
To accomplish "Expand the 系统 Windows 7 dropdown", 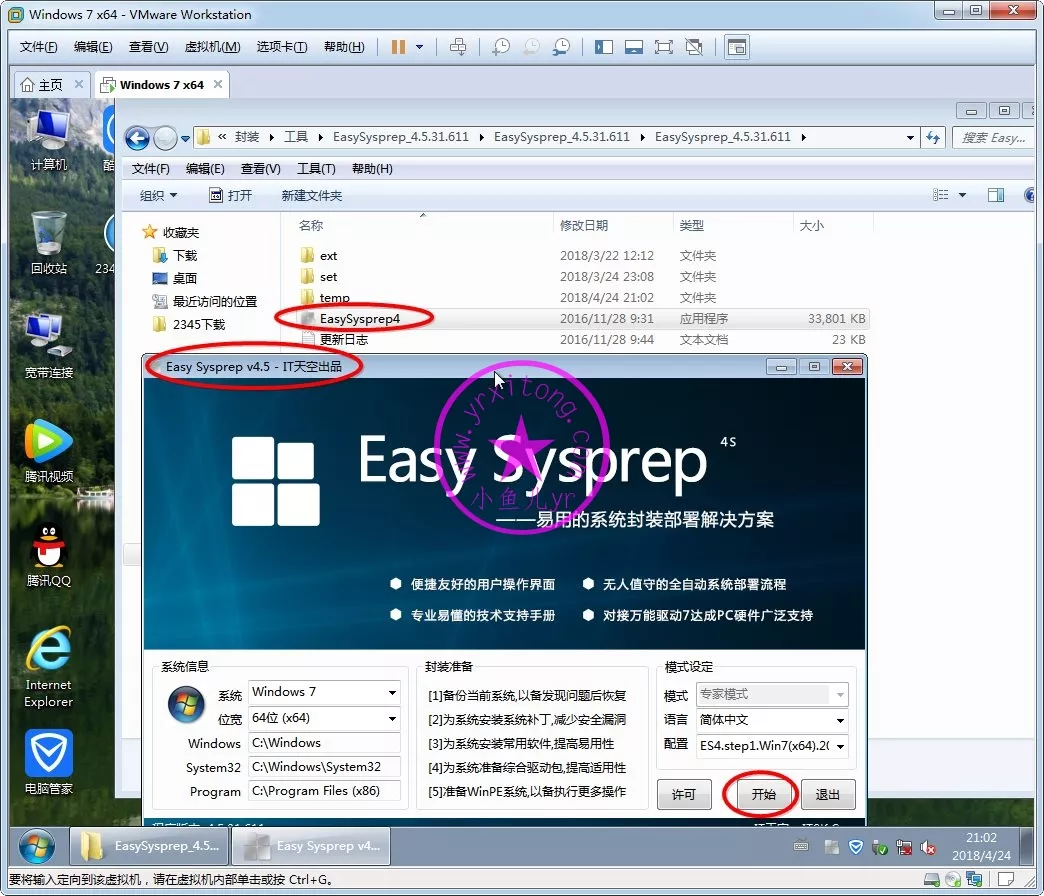I will point(392,693).
